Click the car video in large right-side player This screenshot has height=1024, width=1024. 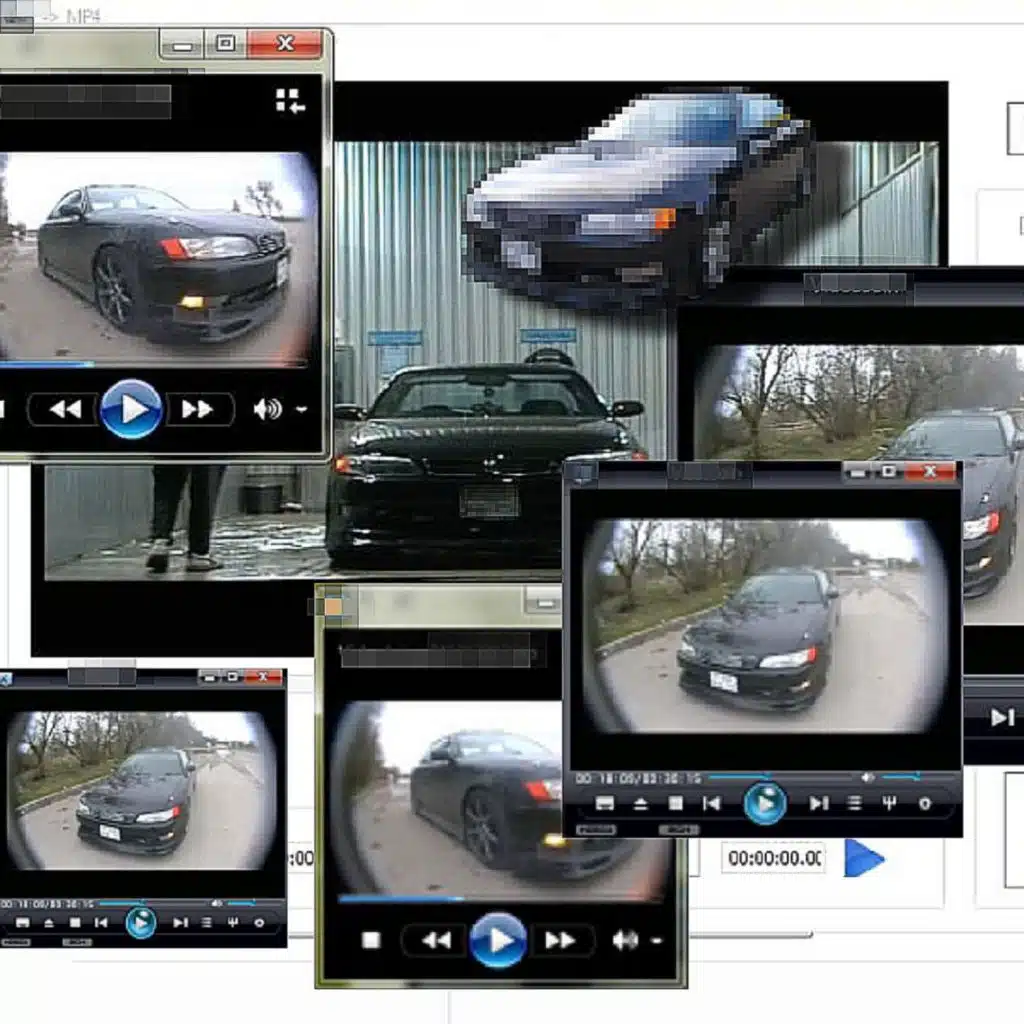pos(765,625)
